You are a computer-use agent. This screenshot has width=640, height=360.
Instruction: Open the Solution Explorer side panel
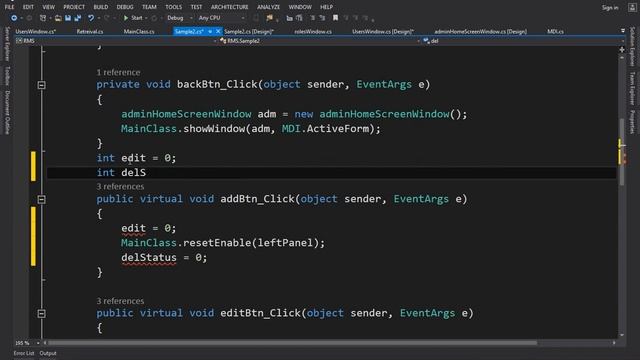tap(632, 47)
